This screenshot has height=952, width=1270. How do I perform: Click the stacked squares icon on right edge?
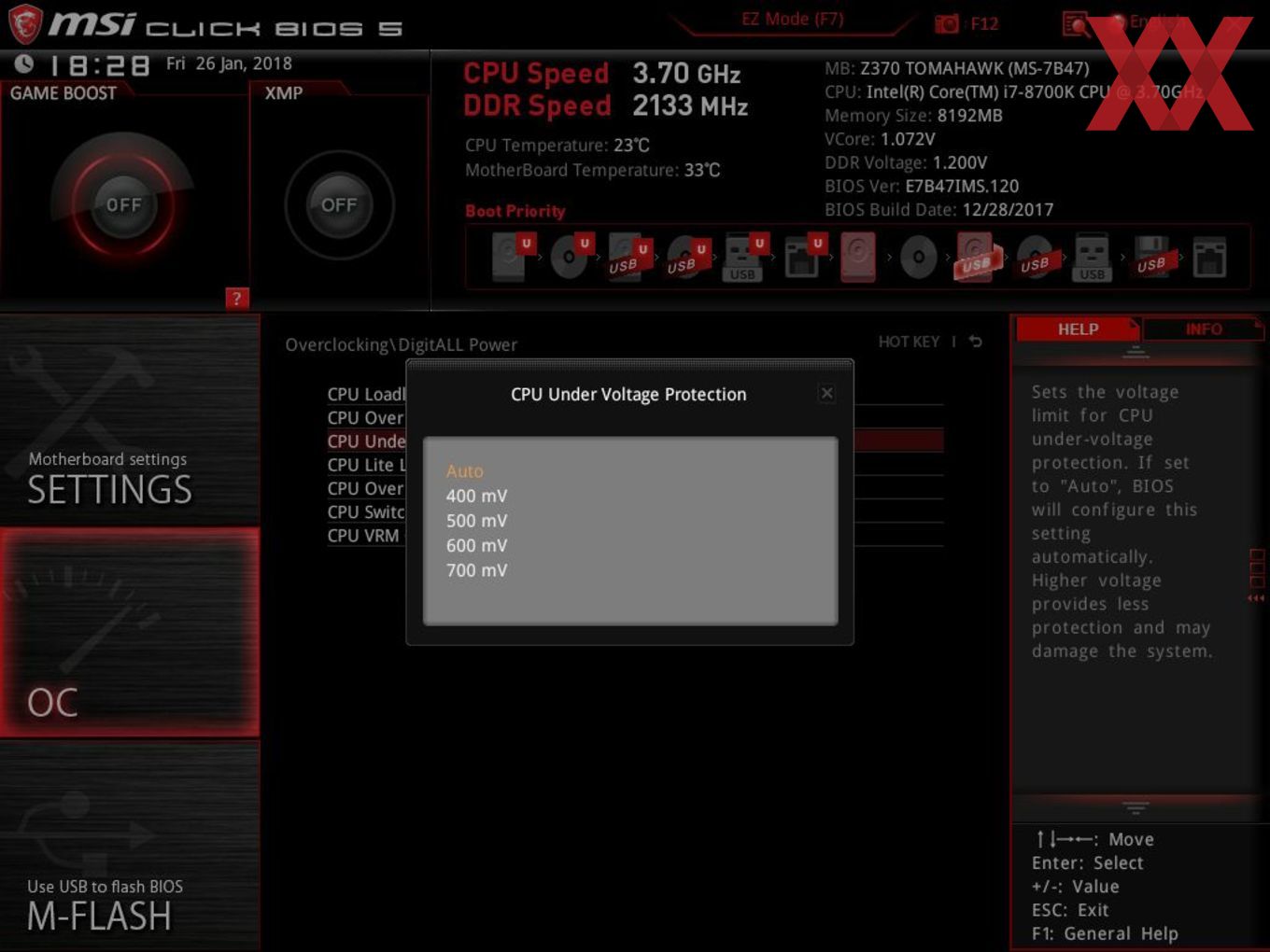(x=1257, y=568)
